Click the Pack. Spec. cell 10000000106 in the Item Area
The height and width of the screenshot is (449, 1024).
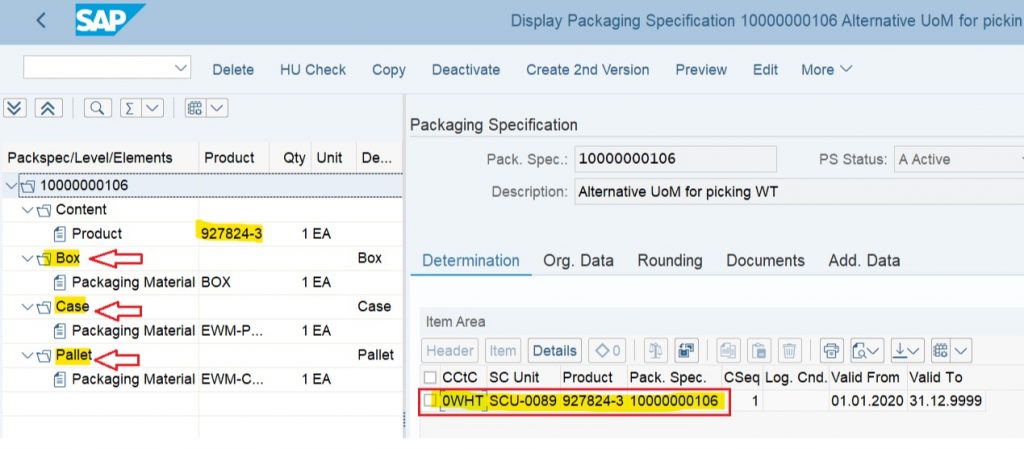(x=674, y=400)
